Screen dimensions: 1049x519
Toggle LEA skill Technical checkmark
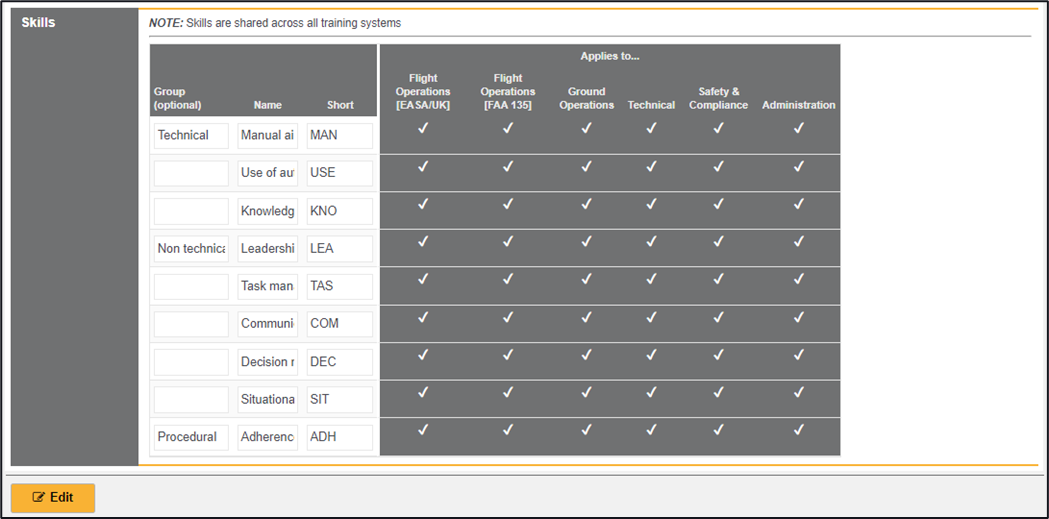click(x=651, y=241)
